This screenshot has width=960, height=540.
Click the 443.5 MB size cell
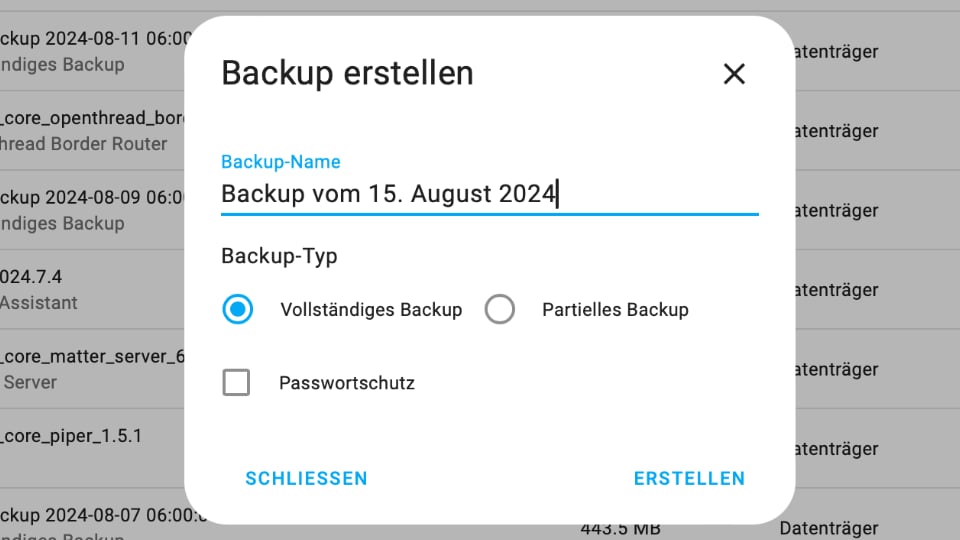619,528
